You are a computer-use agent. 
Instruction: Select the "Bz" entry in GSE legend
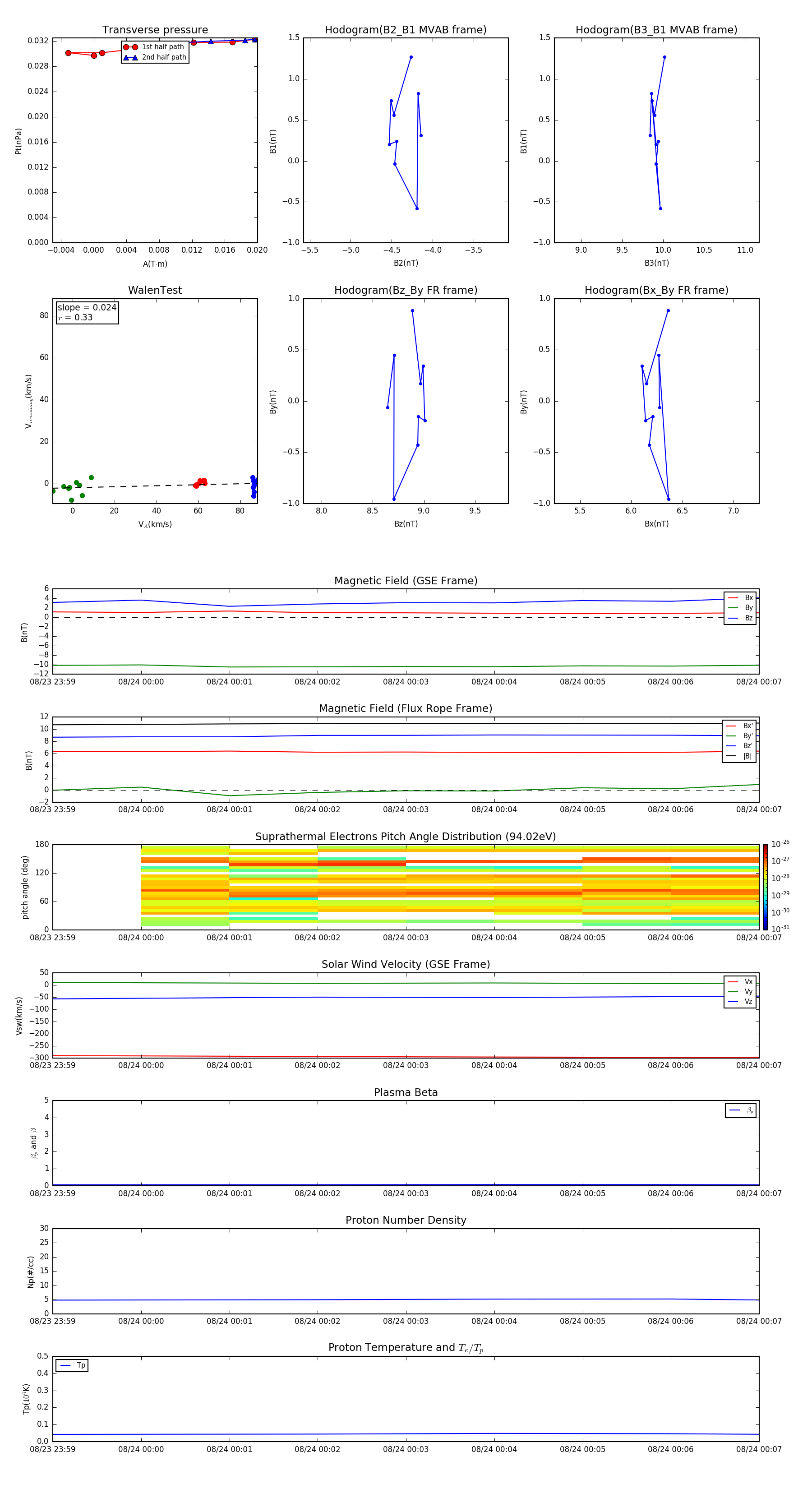[740, 618]
